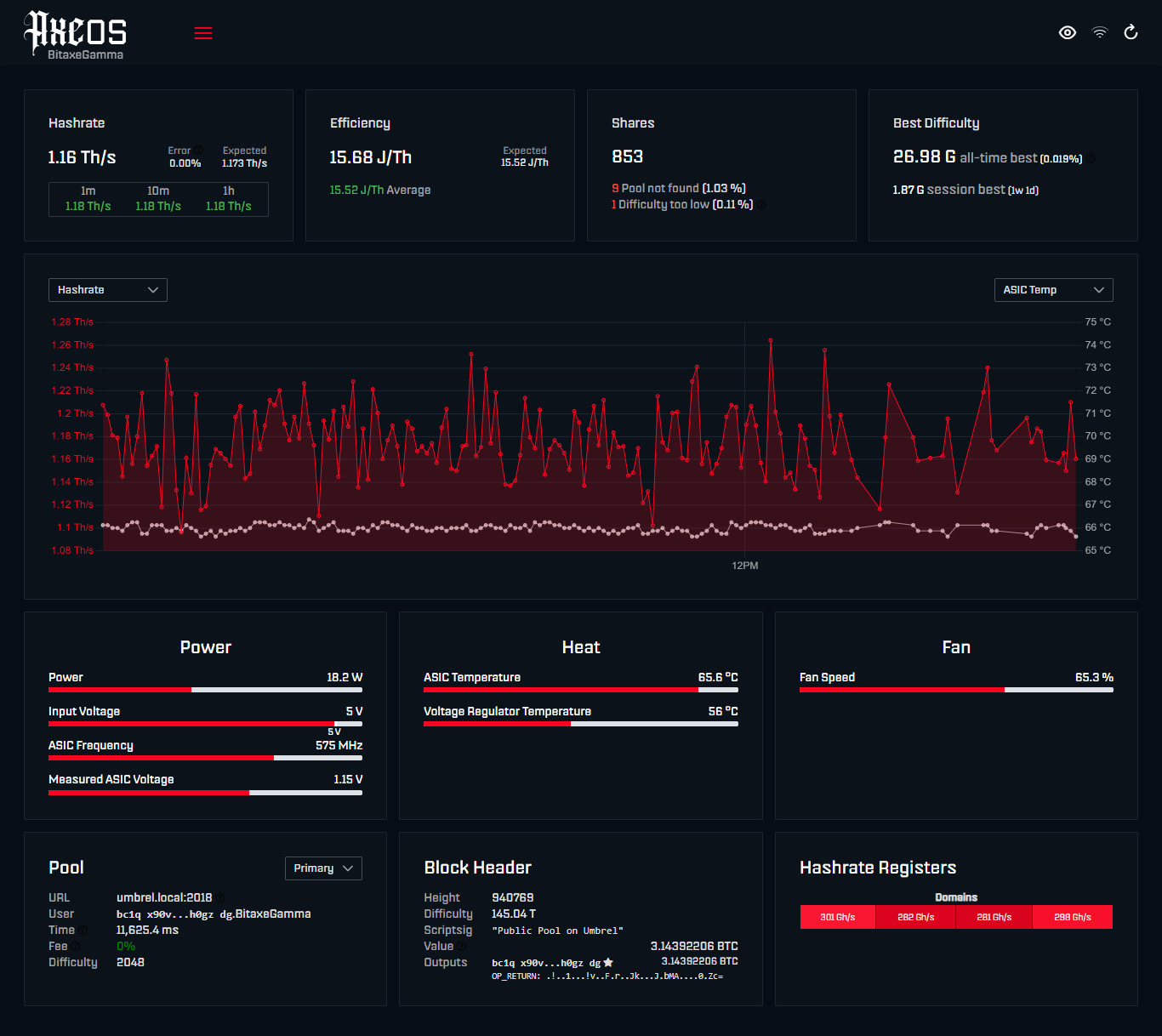Click the Fan Speed progress bar
Screen dimensions: 1162x1036
point(956,690)
